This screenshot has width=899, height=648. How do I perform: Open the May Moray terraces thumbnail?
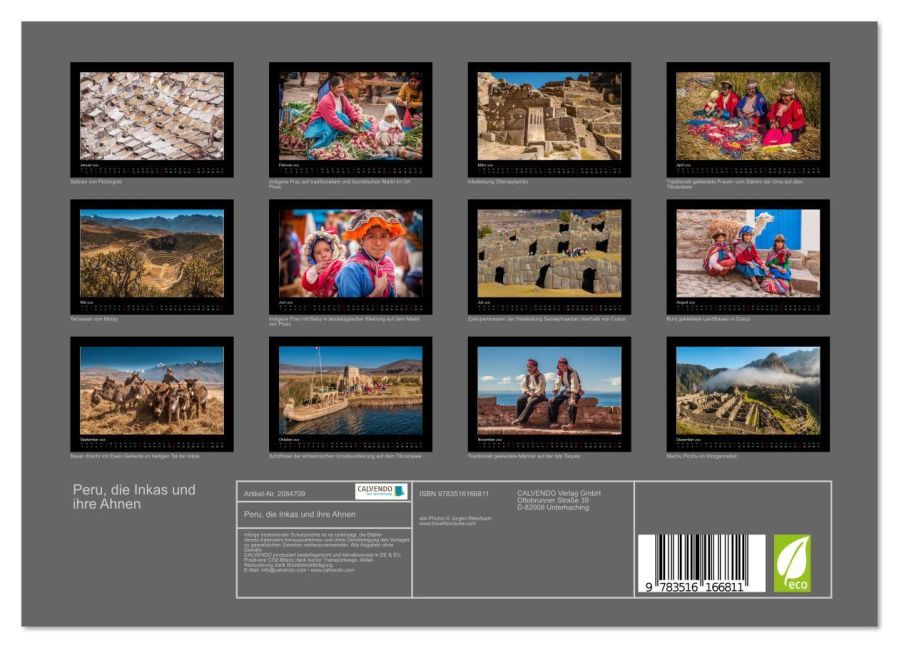152,257
